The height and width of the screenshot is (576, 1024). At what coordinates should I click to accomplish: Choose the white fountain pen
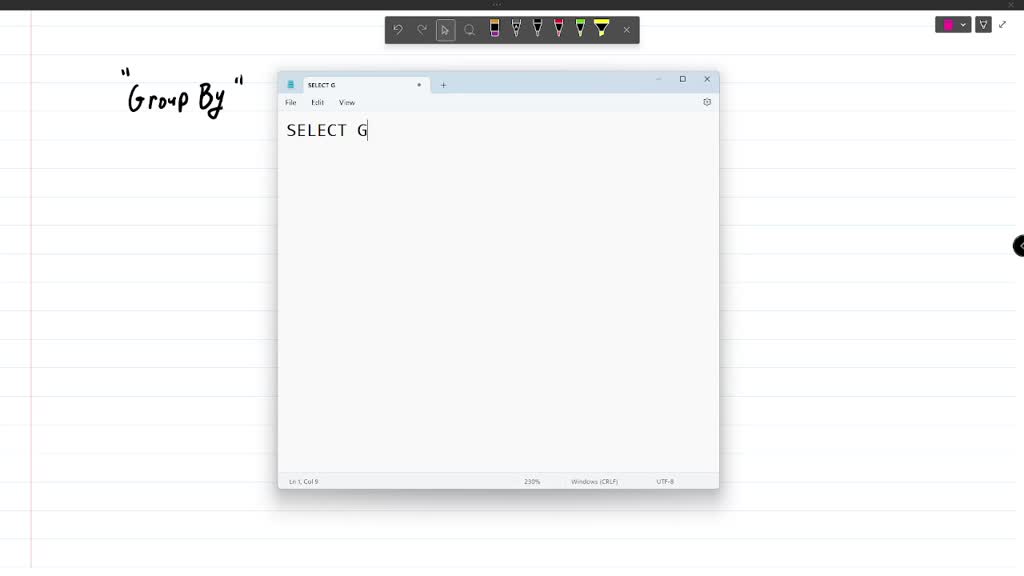[516, 28]
